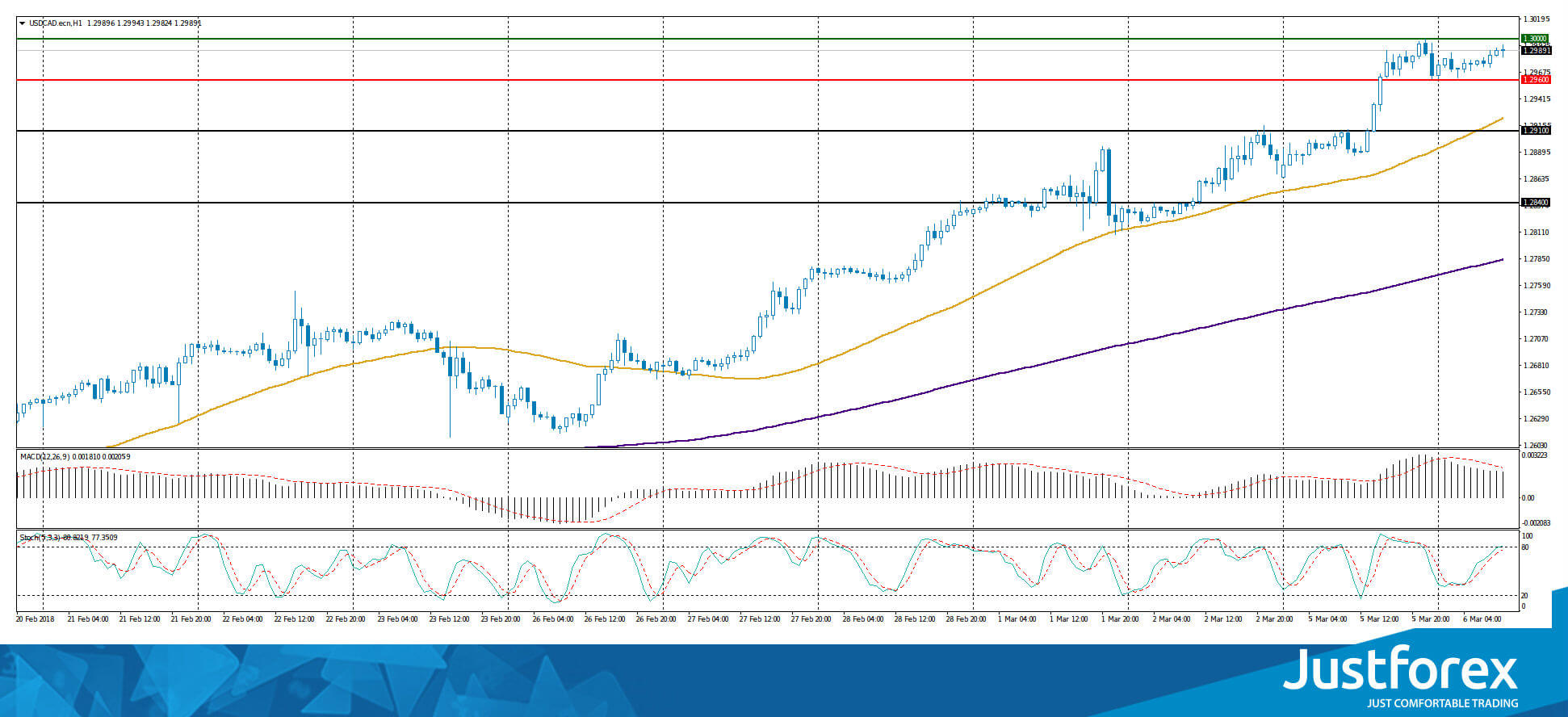This screenshot has height=717, width=1568.
Task: Click the 1.26810 price axis value
Action: coord(1536,366)
